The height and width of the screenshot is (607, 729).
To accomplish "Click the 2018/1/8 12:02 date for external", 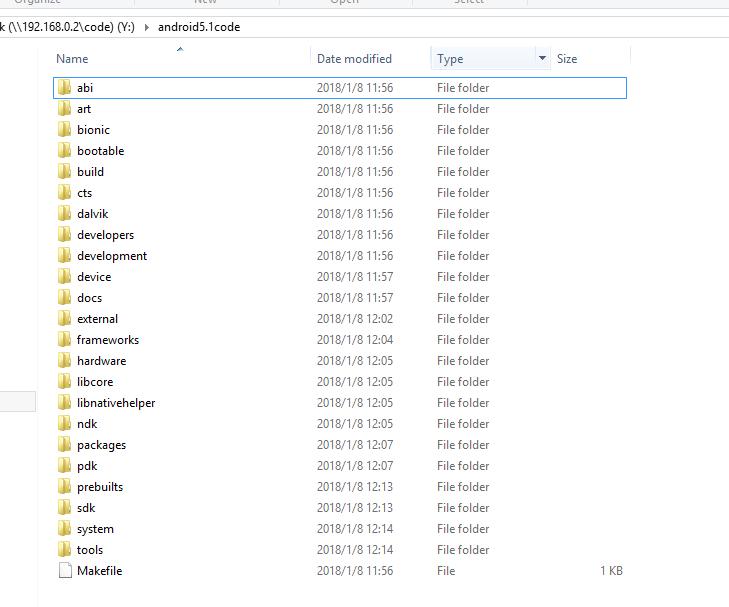I will [355, 319].
